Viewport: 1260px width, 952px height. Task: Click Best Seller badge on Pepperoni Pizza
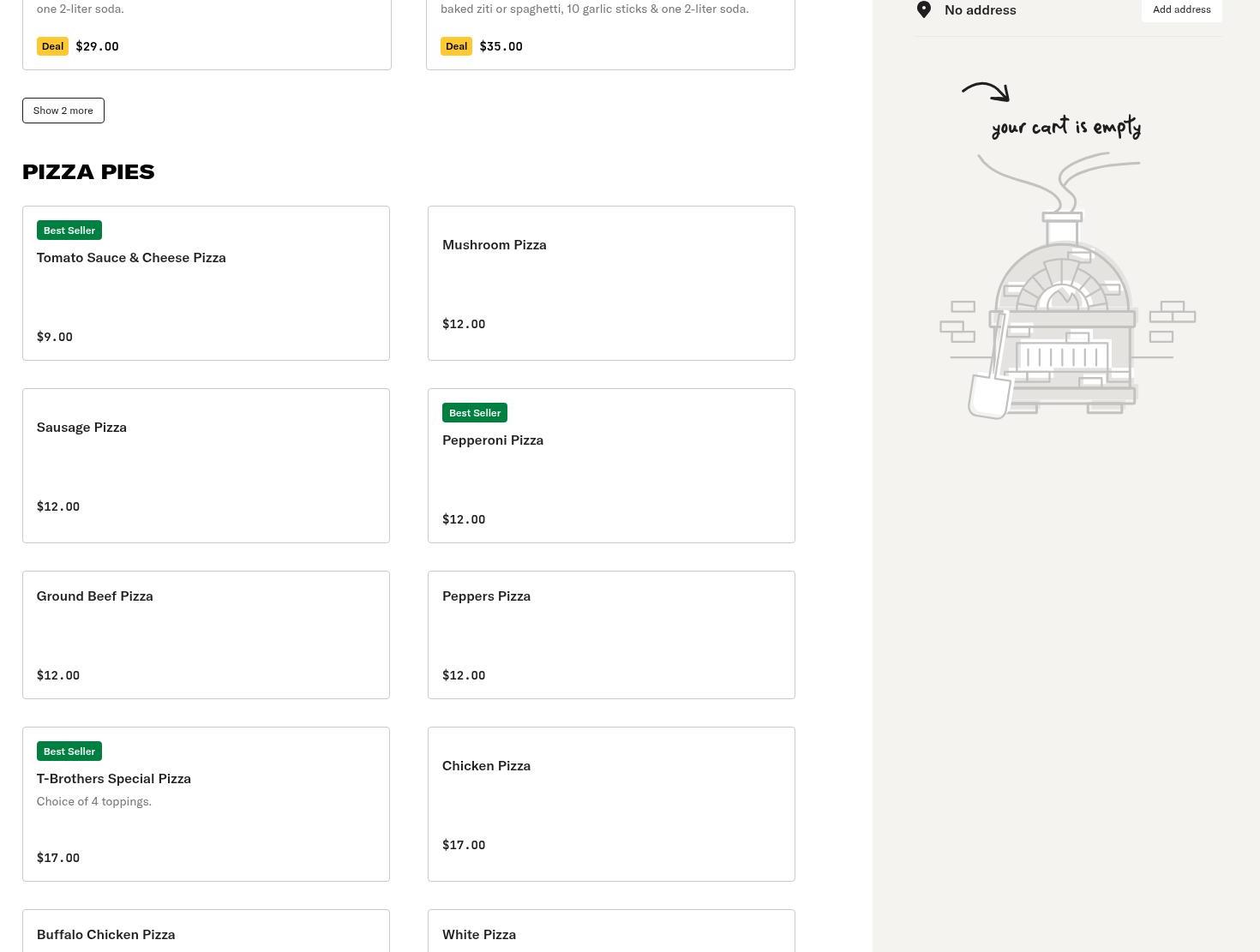[x=475, y=413]
